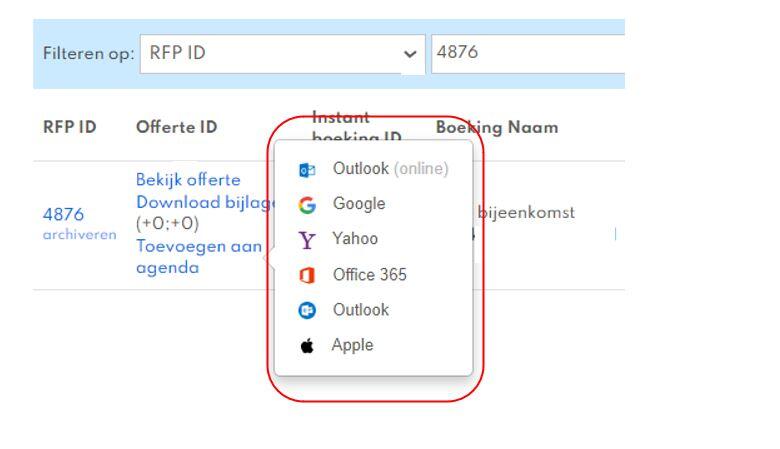Choose Outlook (online) from calendar menu
This screenshot has width=780, height=449.
tap(373, 169)
